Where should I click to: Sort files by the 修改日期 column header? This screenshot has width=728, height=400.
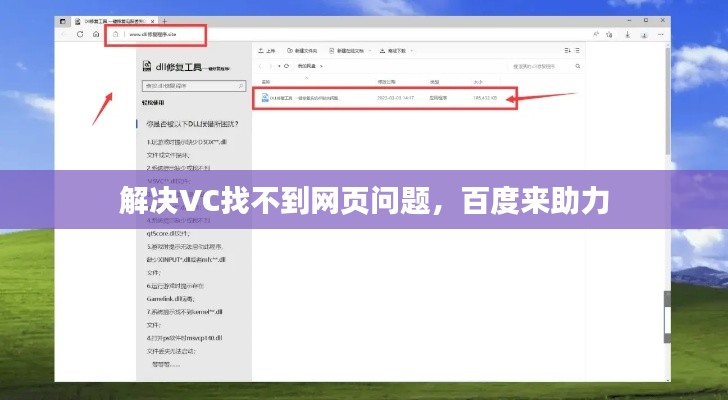[x=386, y=82]
